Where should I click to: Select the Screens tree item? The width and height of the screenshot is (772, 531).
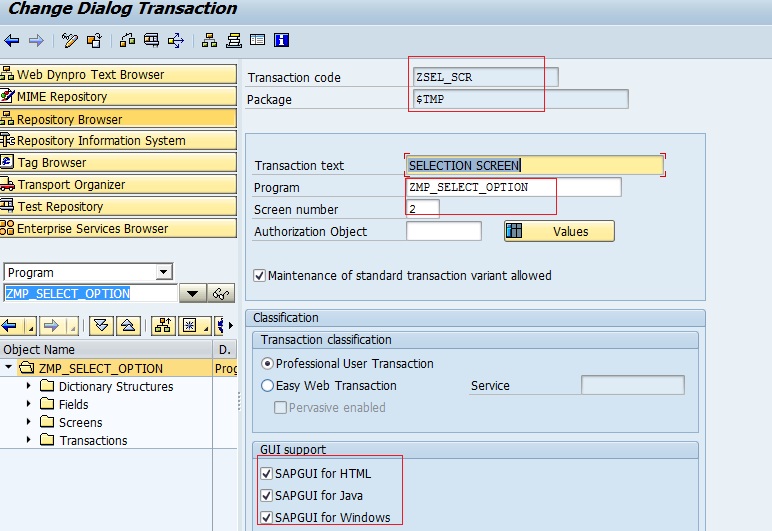(80, 423)
